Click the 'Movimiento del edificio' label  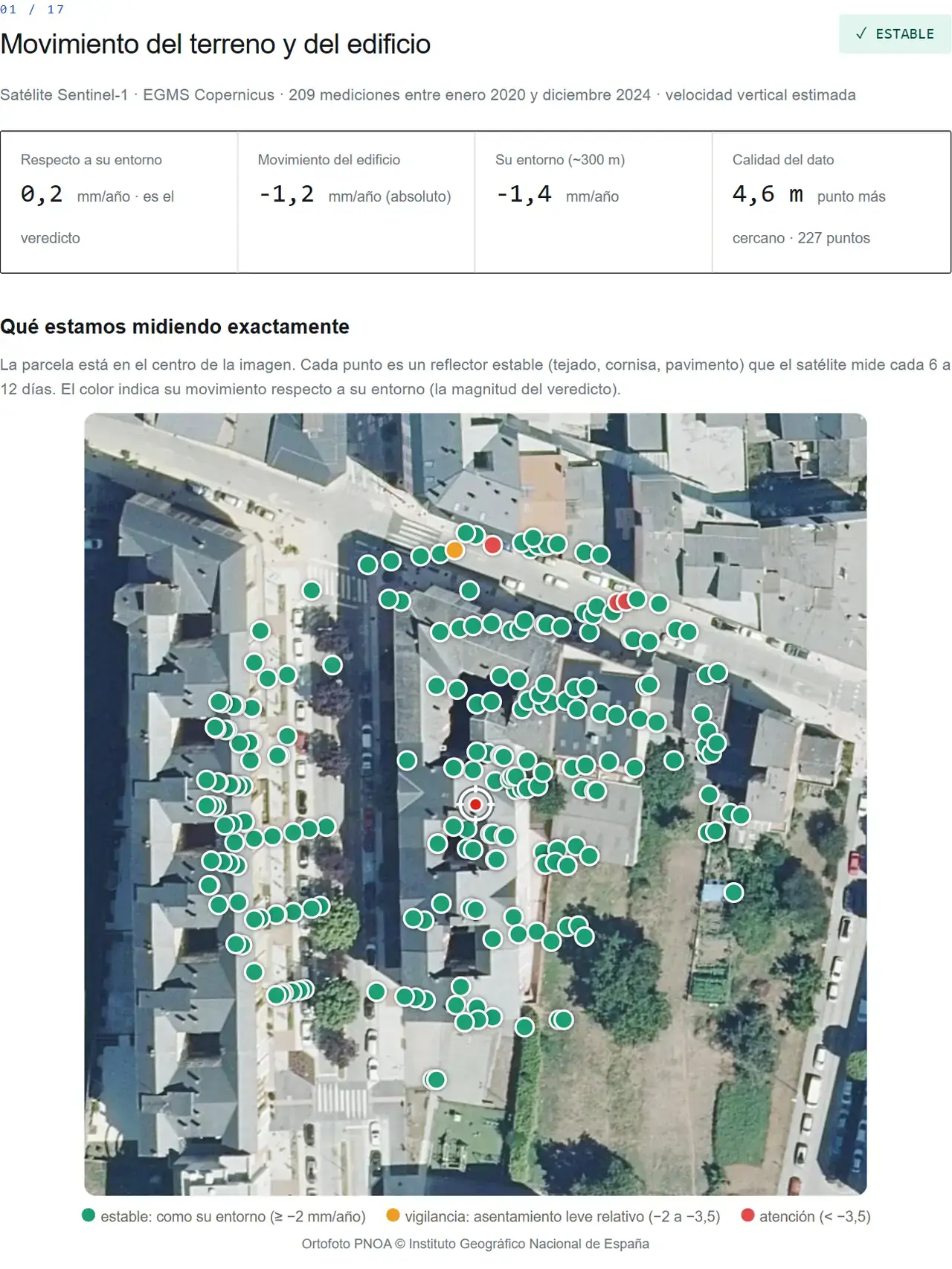coord(329,160)
